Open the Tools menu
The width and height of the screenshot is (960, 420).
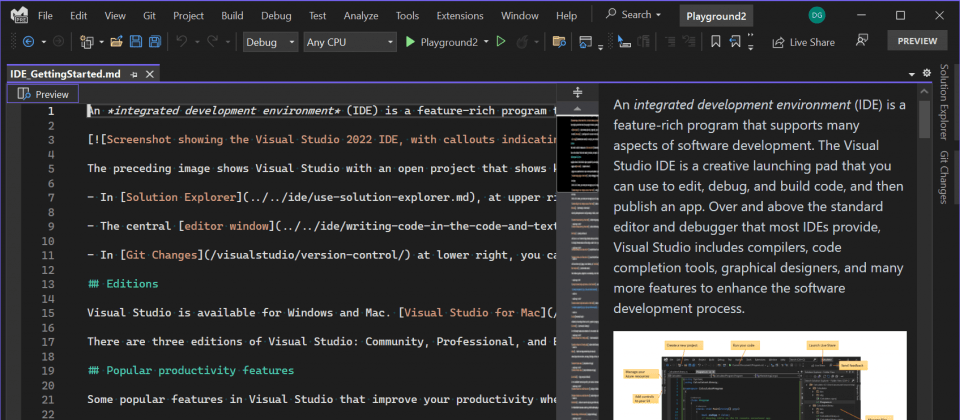(408, 15)
